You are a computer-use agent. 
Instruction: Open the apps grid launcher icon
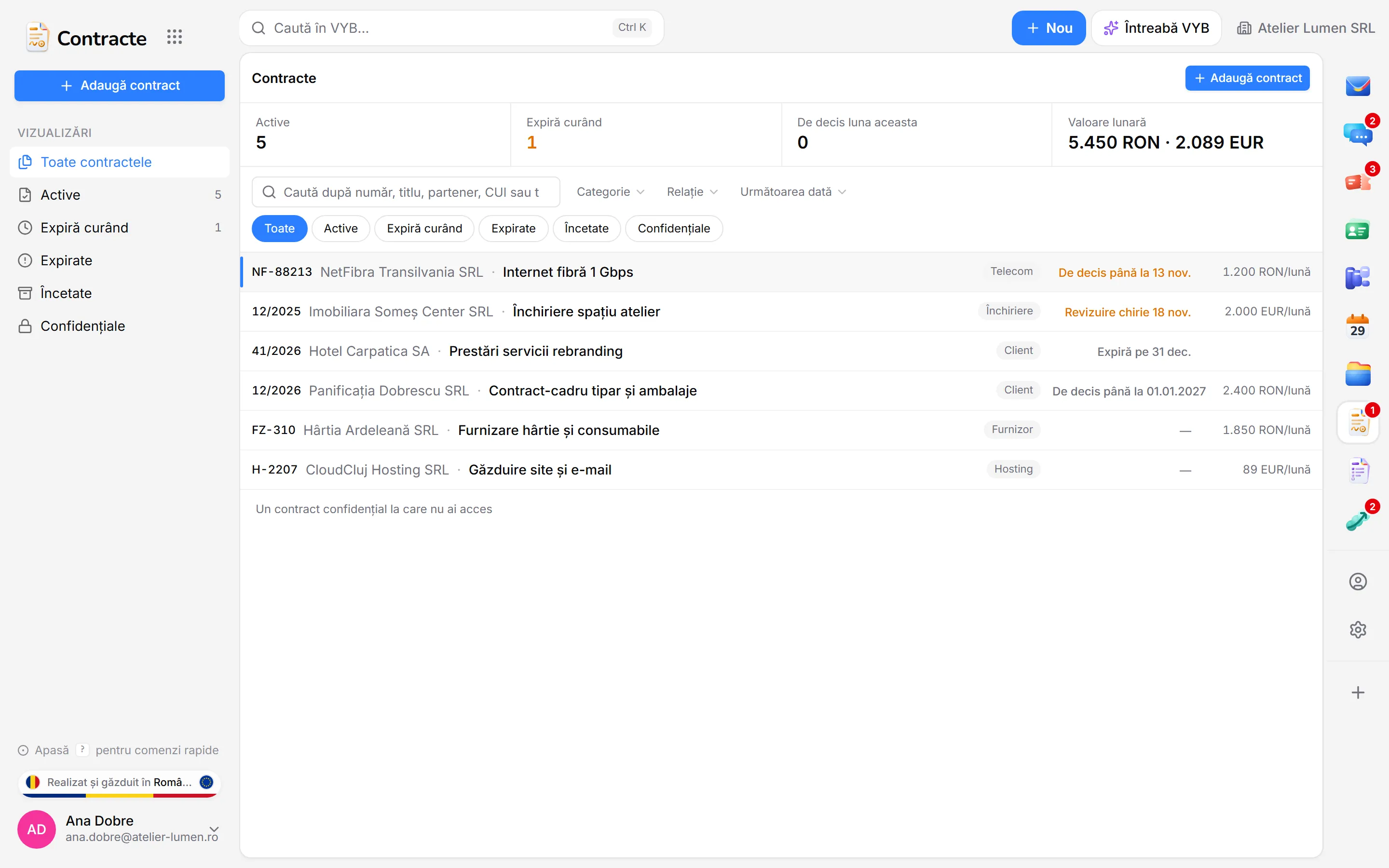coord(174,37)
